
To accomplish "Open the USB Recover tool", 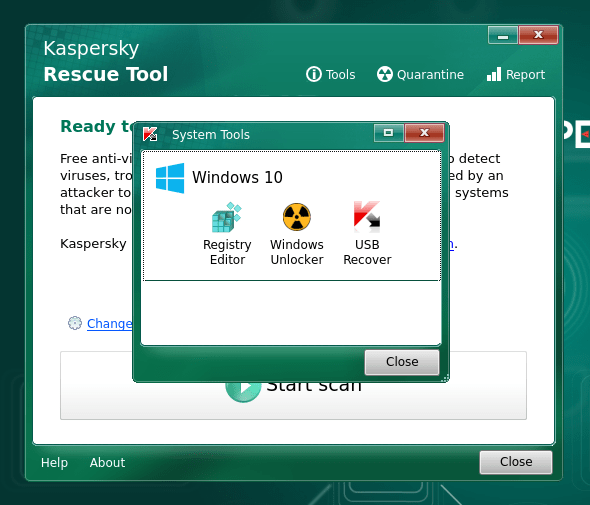I will pos(367,234).
